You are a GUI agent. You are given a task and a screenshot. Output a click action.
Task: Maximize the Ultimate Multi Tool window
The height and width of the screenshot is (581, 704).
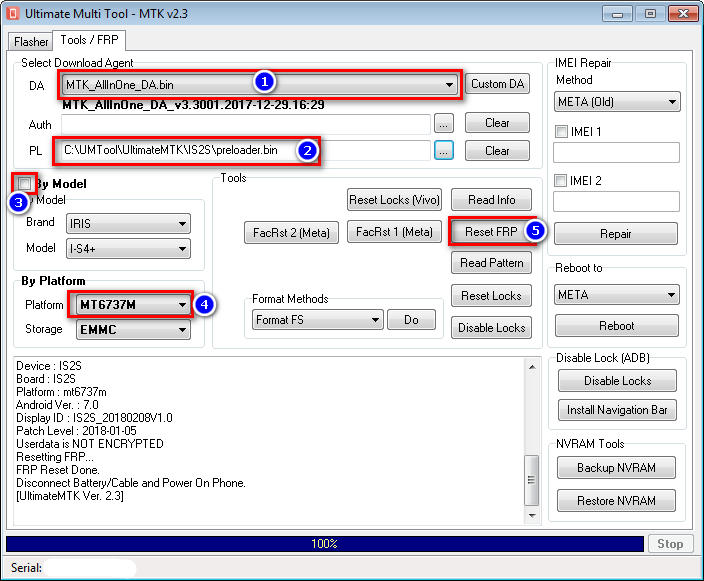tap(650, 14)
